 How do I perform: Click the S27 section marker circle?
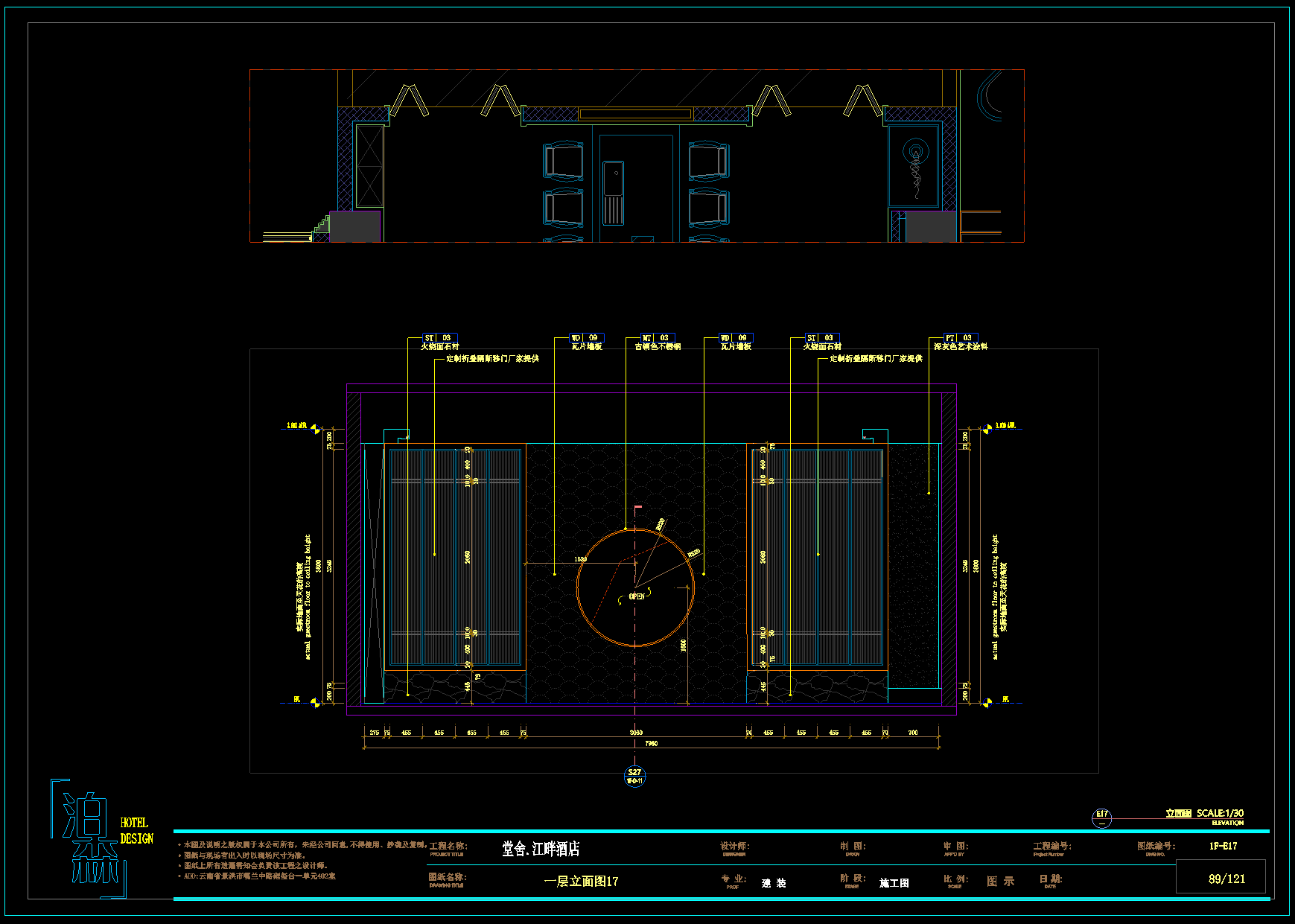634,776
